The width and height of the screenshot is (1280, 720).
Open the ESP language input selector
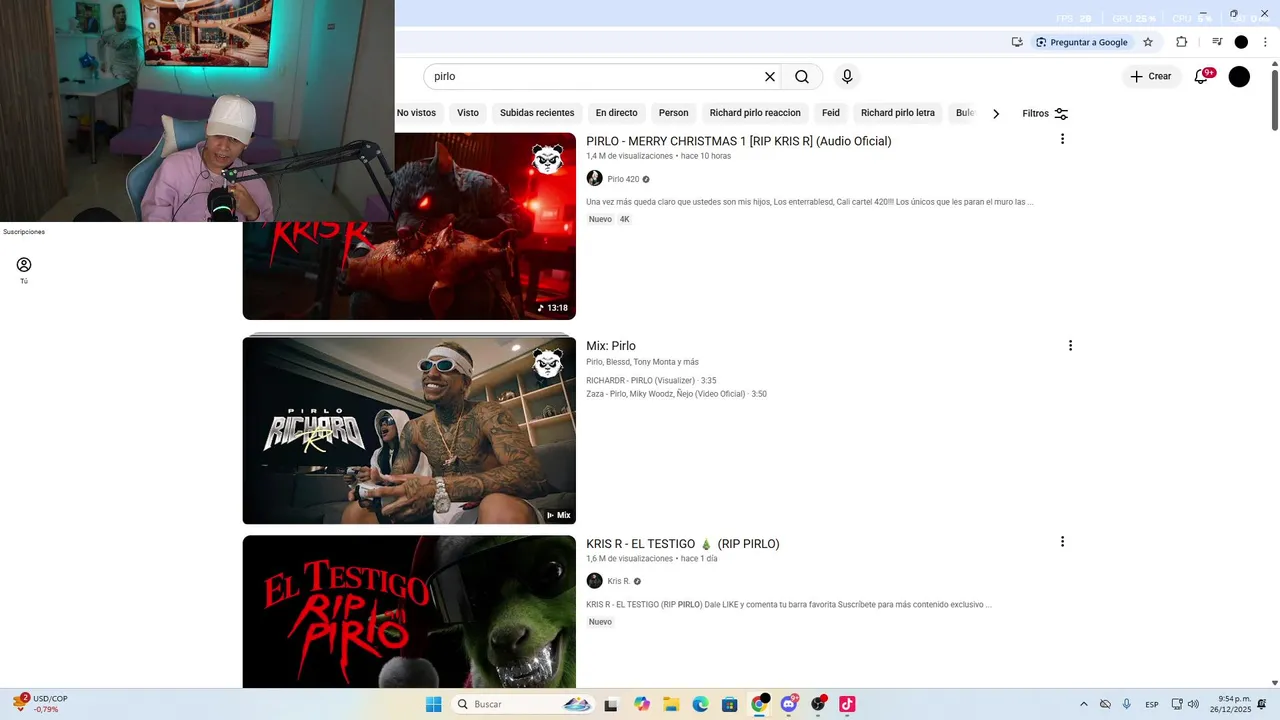pyautogui.click(x=1152, y=704)
